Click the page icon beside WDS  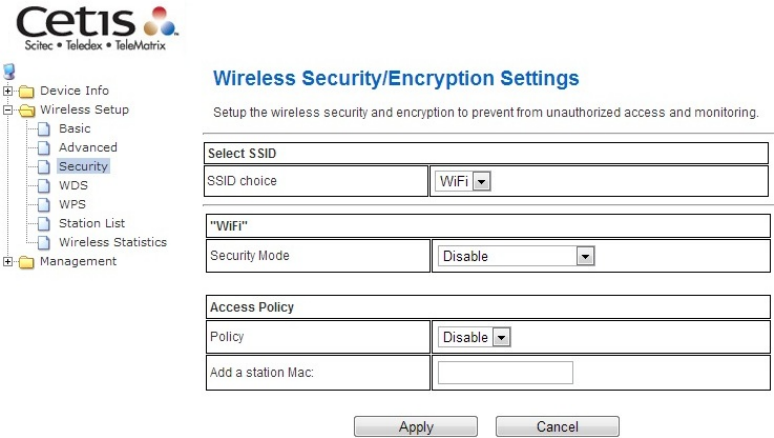[44, 186]
